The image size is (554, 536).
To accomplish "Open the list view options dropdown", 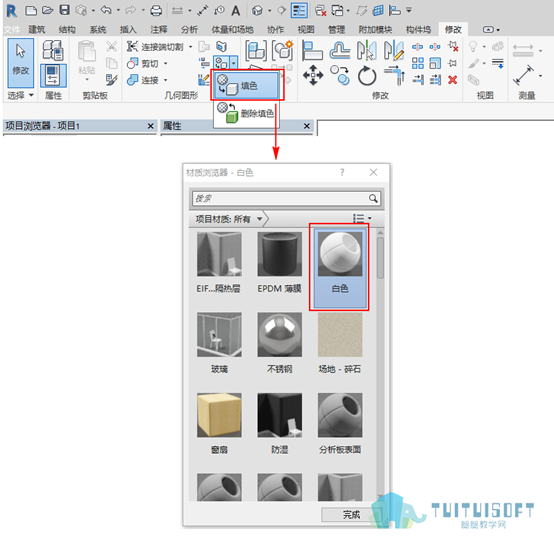I will tap(362, 218).
